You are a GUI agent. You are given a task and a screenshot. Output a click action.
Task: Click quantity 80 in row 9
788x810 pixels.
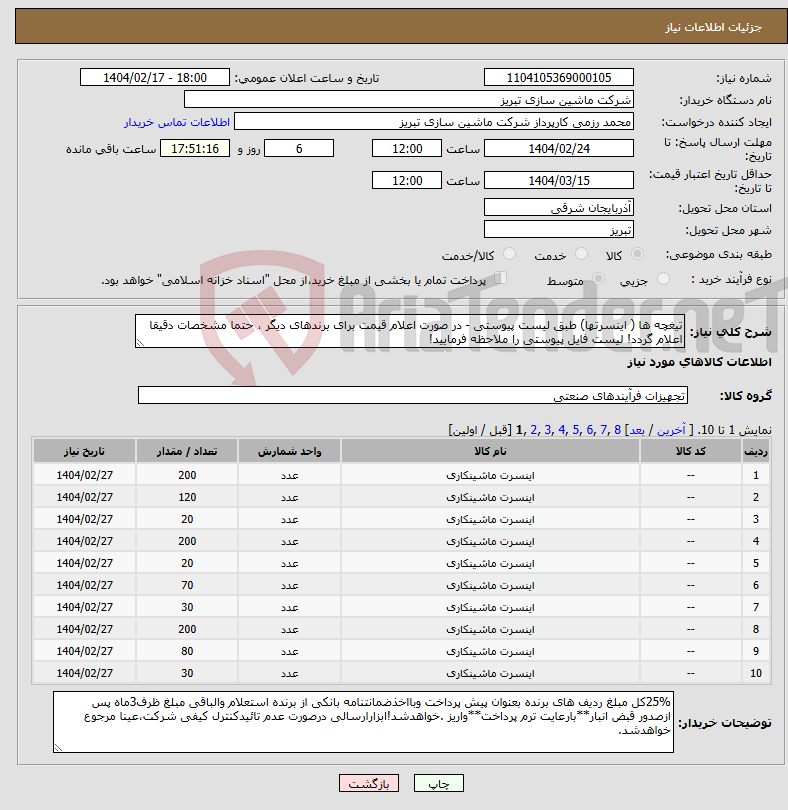click(x=187, y=651)
